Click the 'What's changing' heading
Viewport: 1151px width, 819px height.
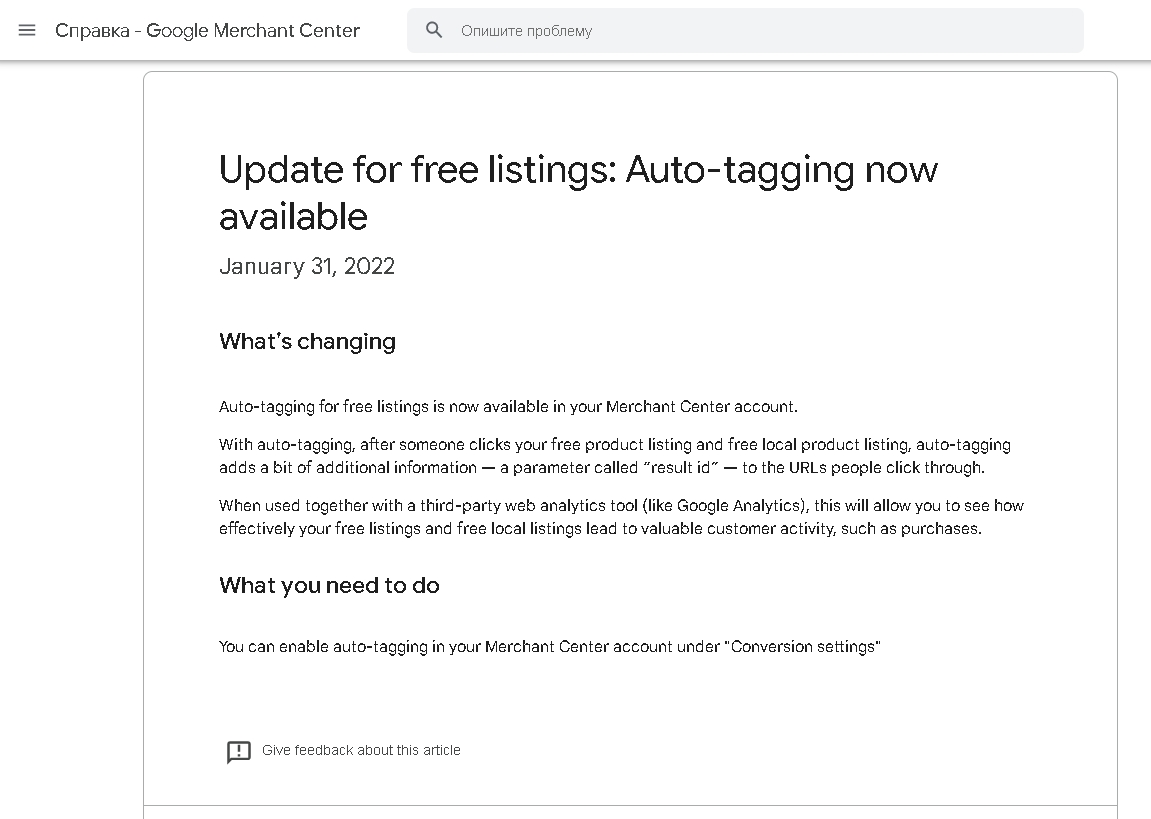[307, 342]
